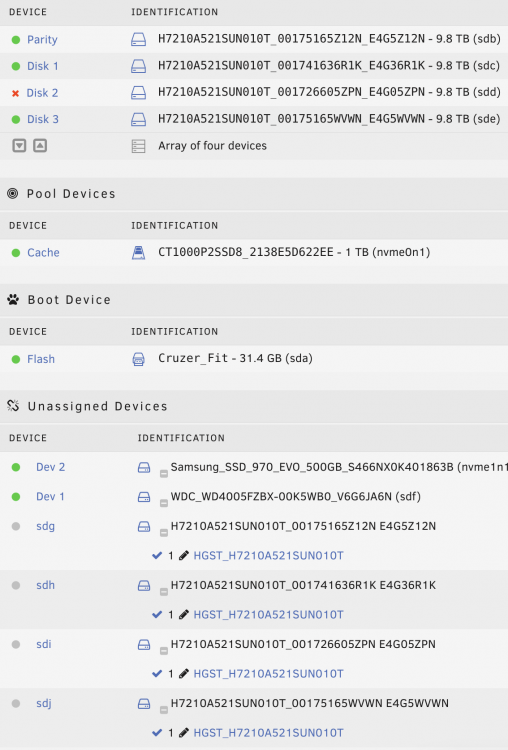The height and width of the screenshot is (750, 508).
Task: Click the drive icon on the sdh row
Action: click(144, 585)
